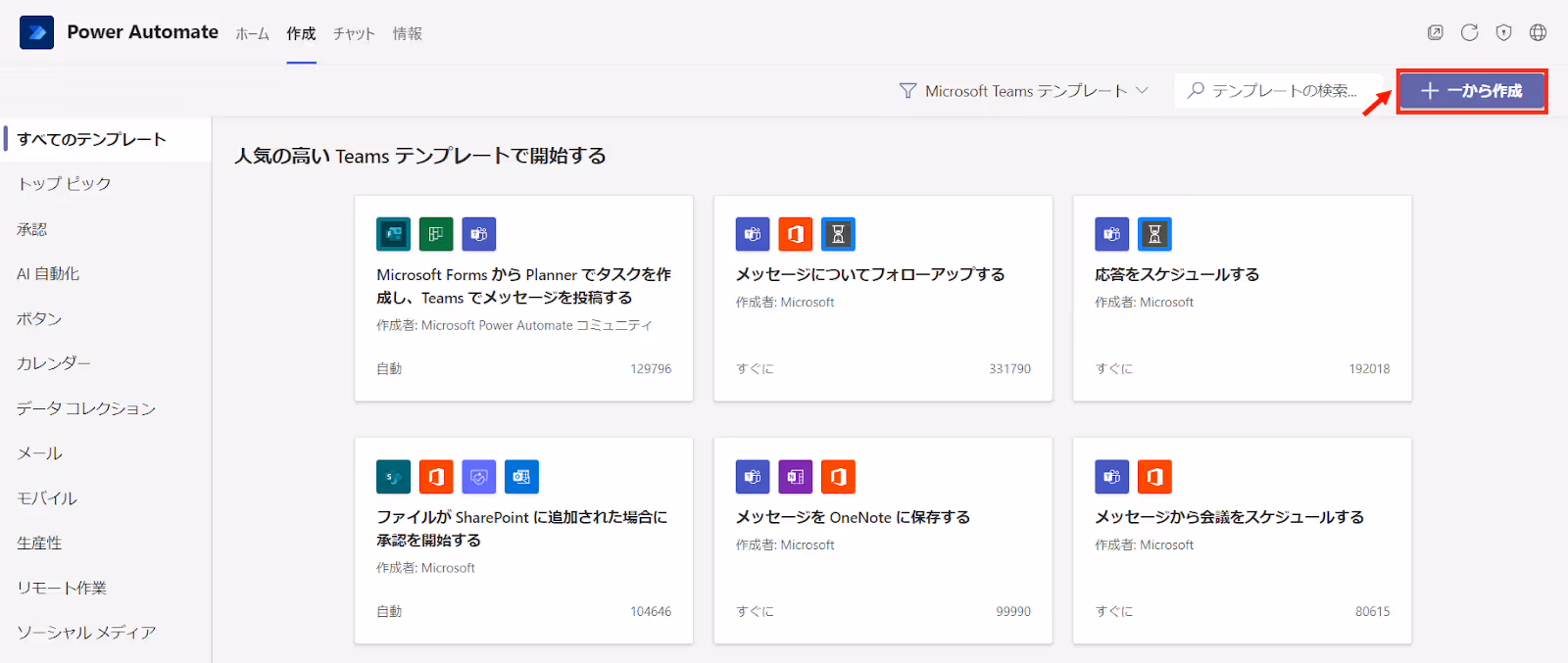Click Teams icon in schedule reply card
The height and width of the screenshot is (663, 1568).
(x=1112, y=234)
